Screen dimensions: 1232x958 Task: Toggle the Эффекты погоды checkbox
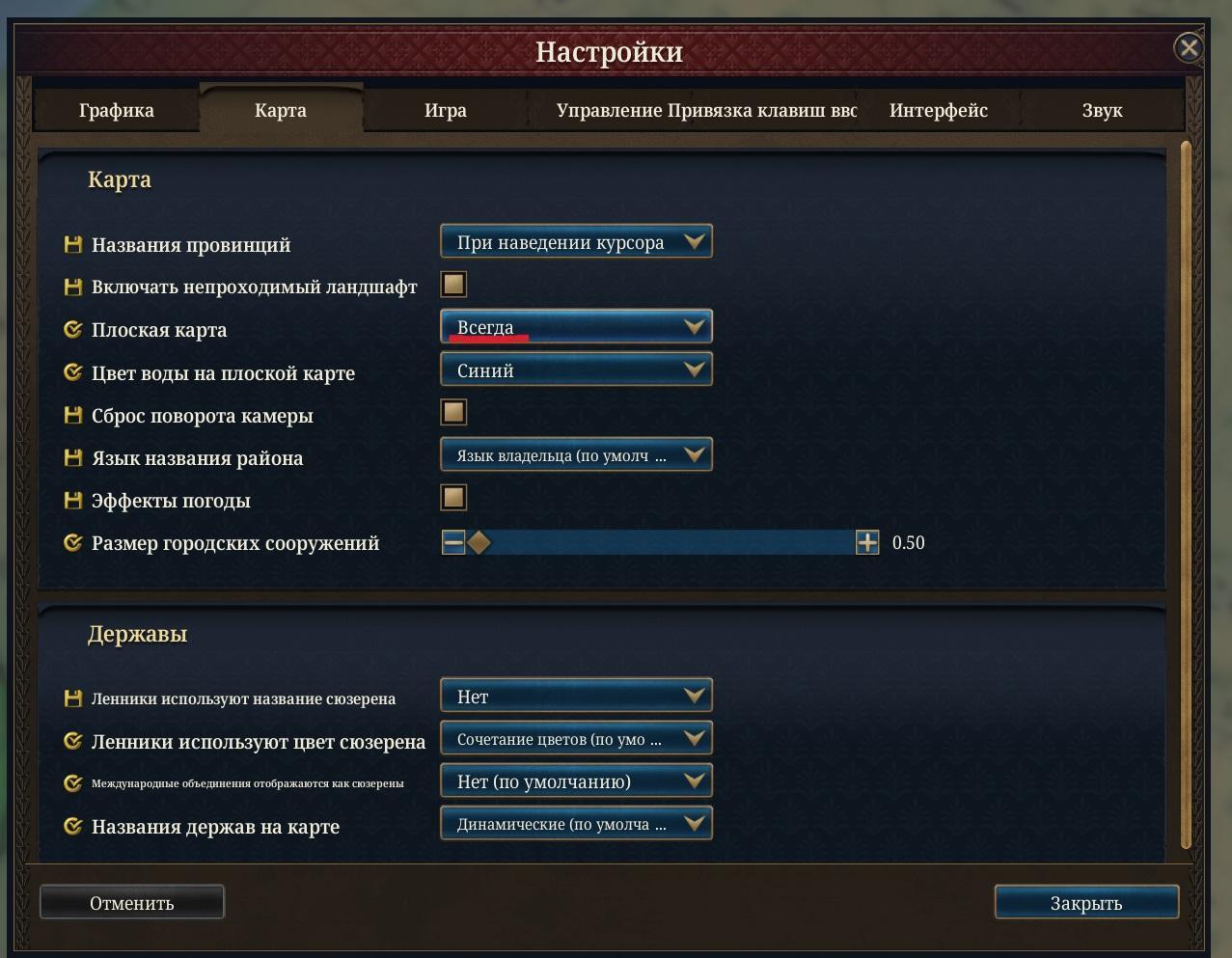[x=453, y=498]
